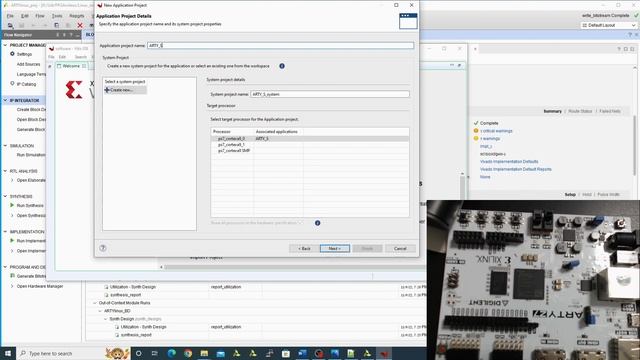Collapse IP INTEGRATOR section
Viewport: 640px width, 360px height.
[5, 100]
